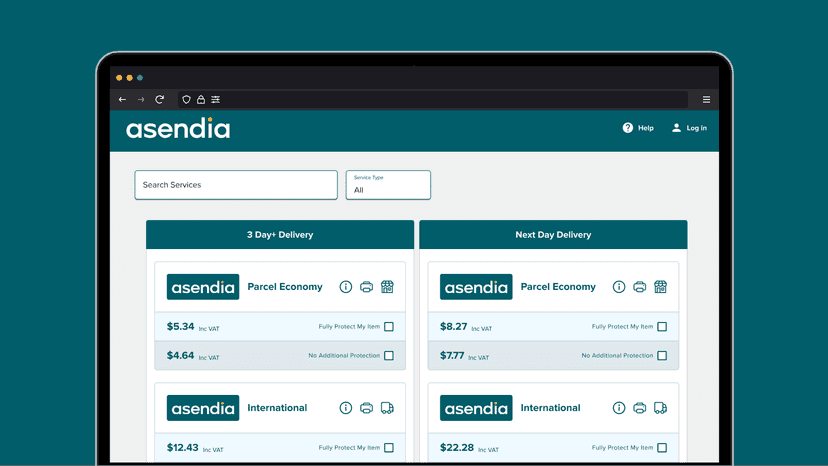
Task: Click the browser address bar
Action: 433,99
